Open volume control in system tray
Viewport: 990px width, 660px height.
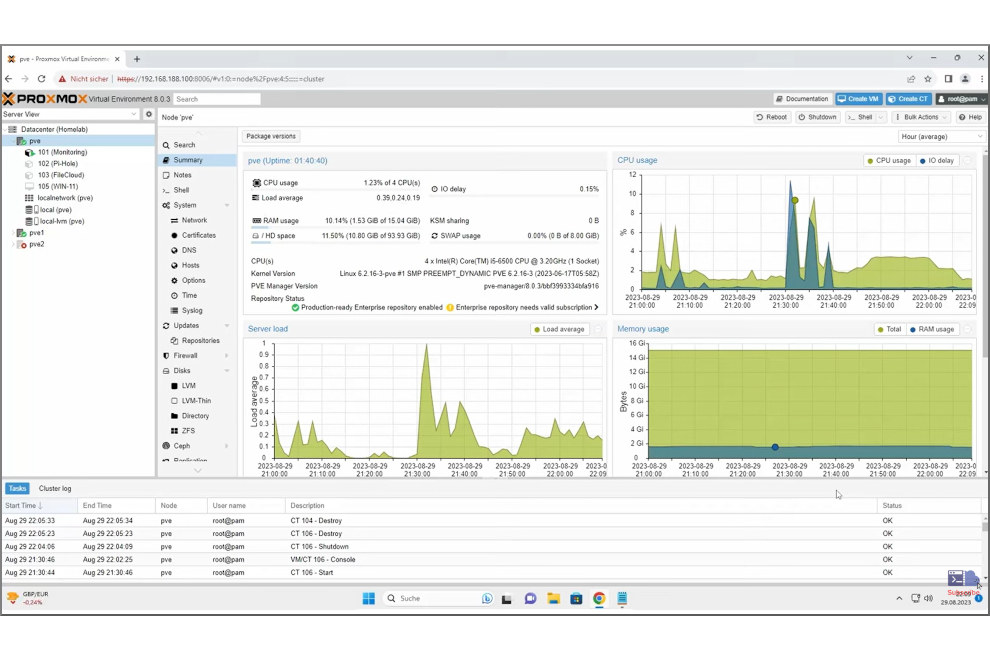coord(928,598)
